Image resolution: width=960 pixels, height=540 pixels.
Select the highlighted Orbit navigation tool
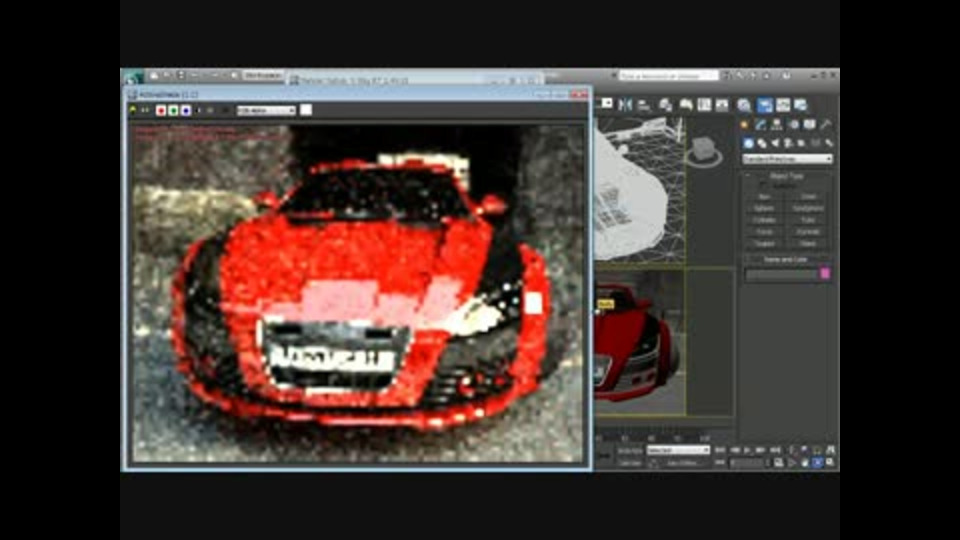coord(817,462)
